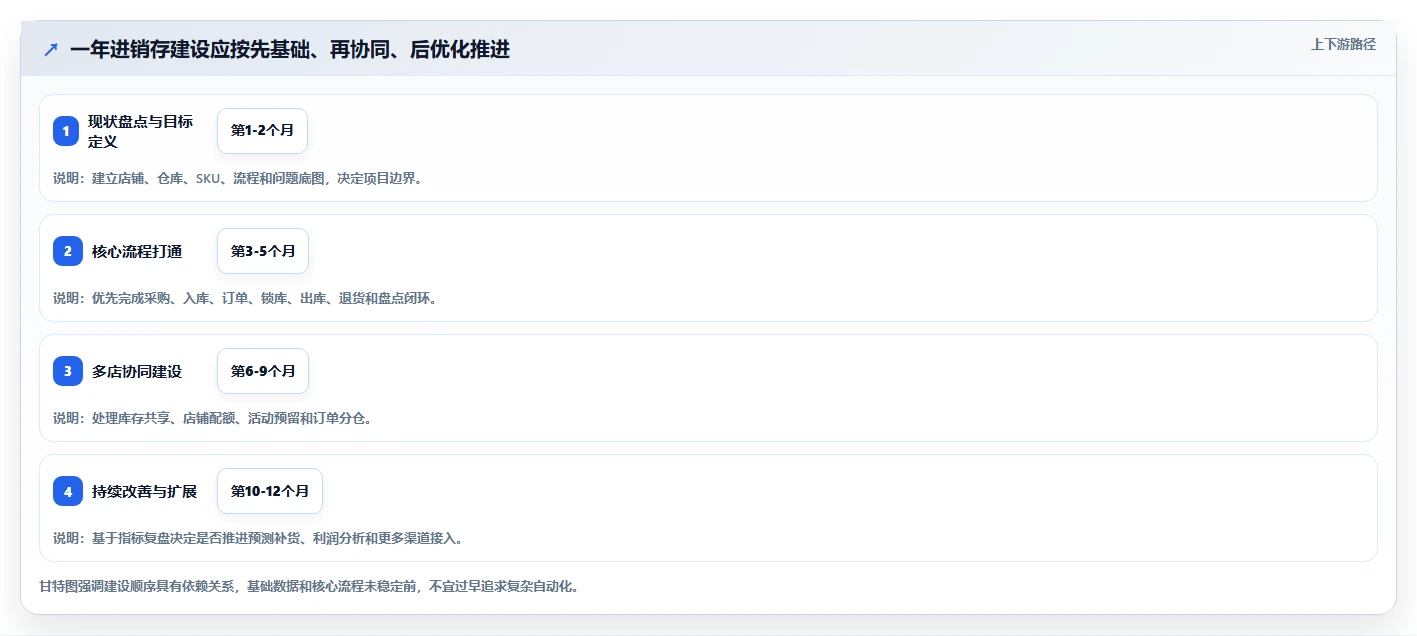Click the footer note starting 甘特图强调建设顺序
Viewport: 1417px width, 636px height.
tap(309, 586)
